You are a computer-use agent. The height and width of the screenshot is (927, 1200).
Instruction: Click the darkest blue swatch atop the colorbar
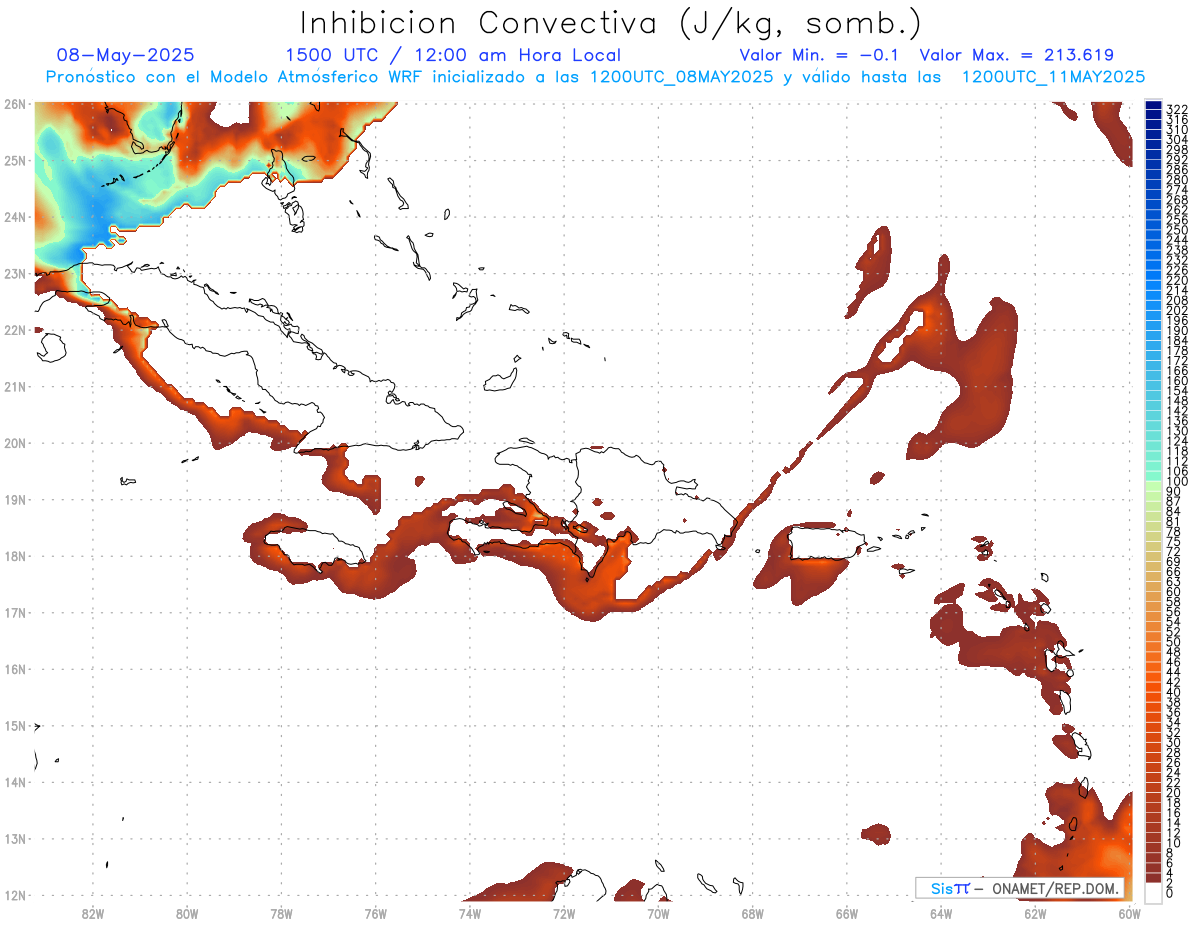[x=1153, y=106]
